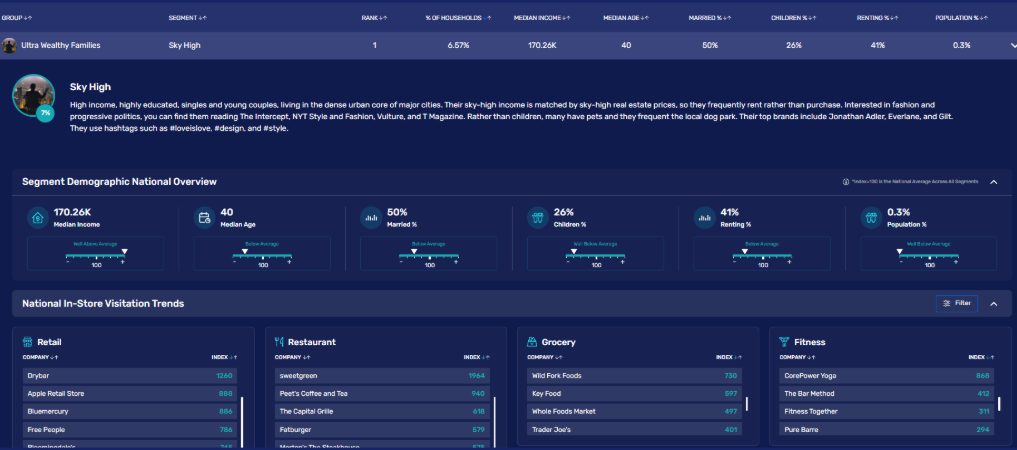Click the large Sky High profile picture

pyautogui.click(x=32, y=95)
